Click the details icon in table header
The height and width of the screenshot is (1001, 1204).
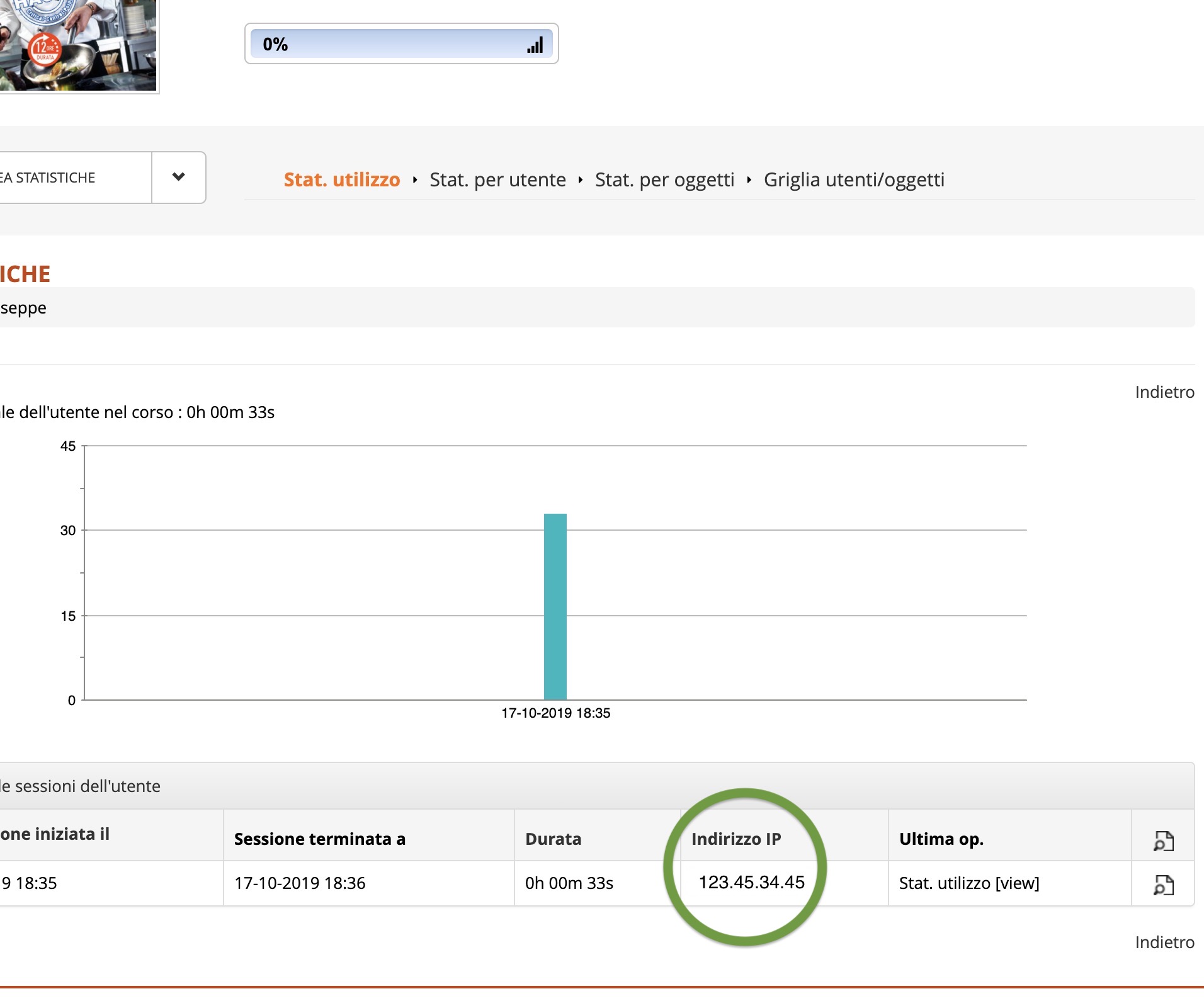(1163, 840)
